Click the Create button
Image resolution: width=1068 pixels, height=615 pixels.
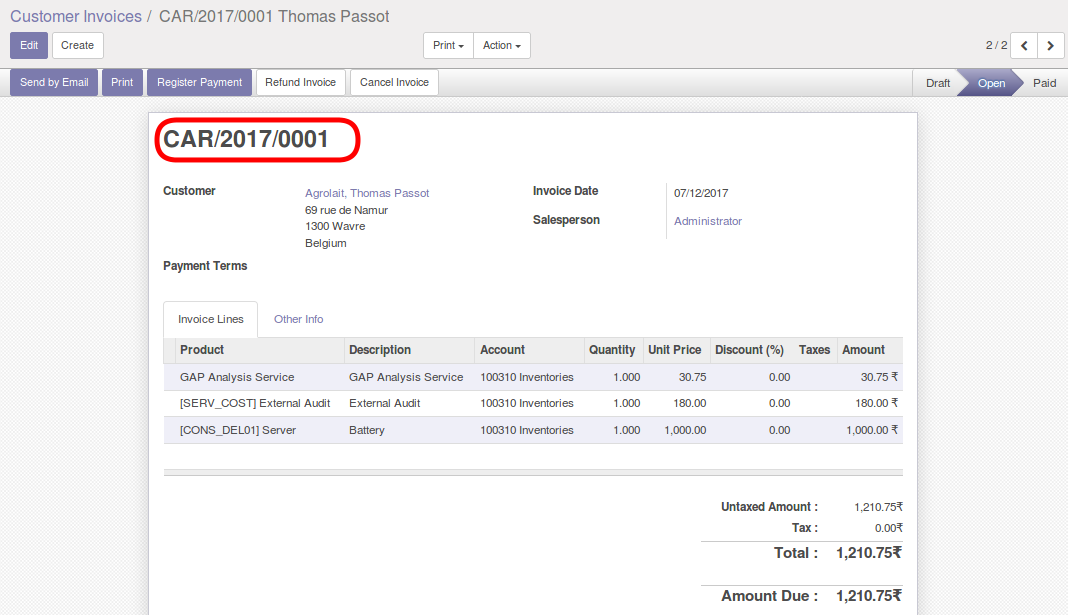point(77,46)
